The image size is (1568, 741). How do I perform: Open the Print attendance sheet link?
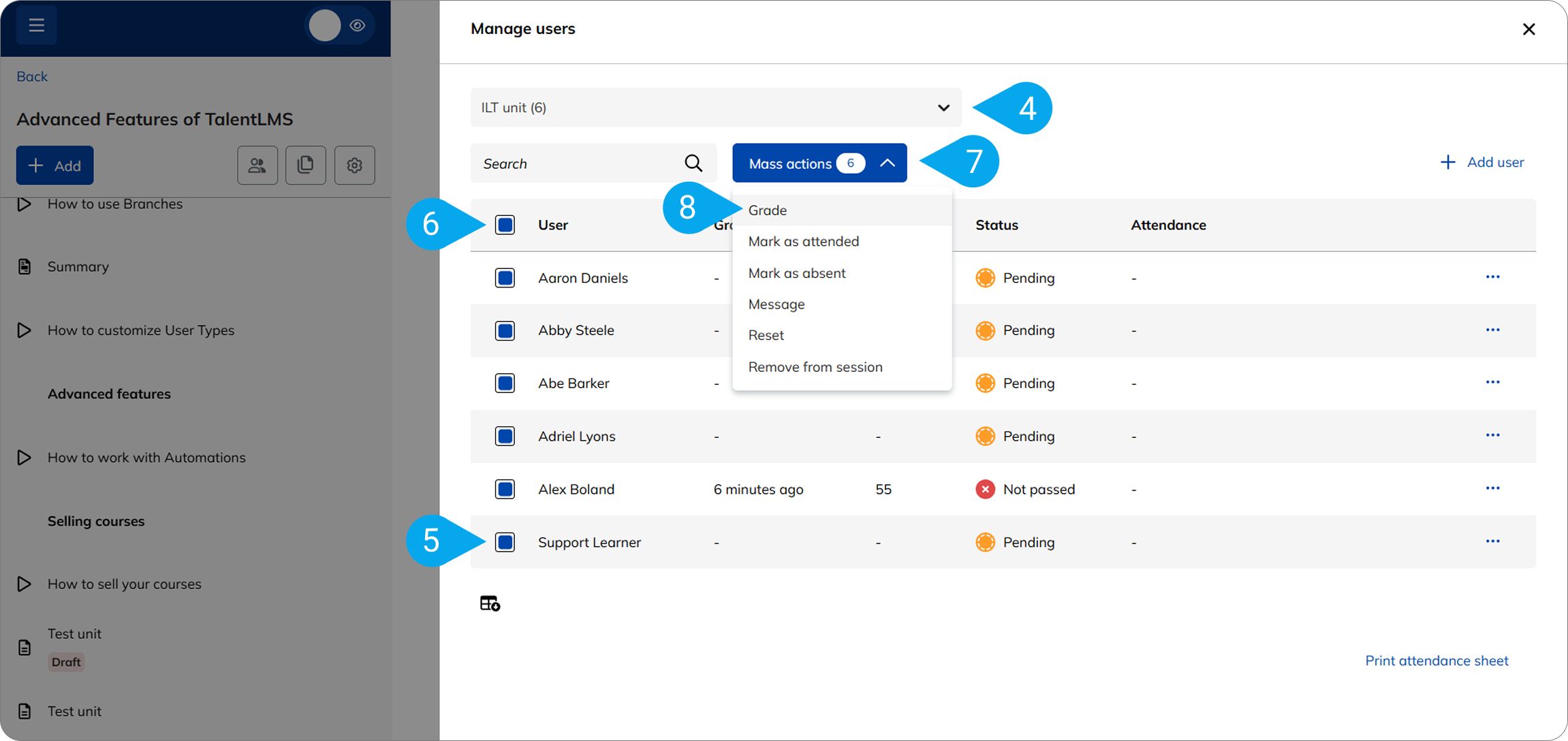1437,661
